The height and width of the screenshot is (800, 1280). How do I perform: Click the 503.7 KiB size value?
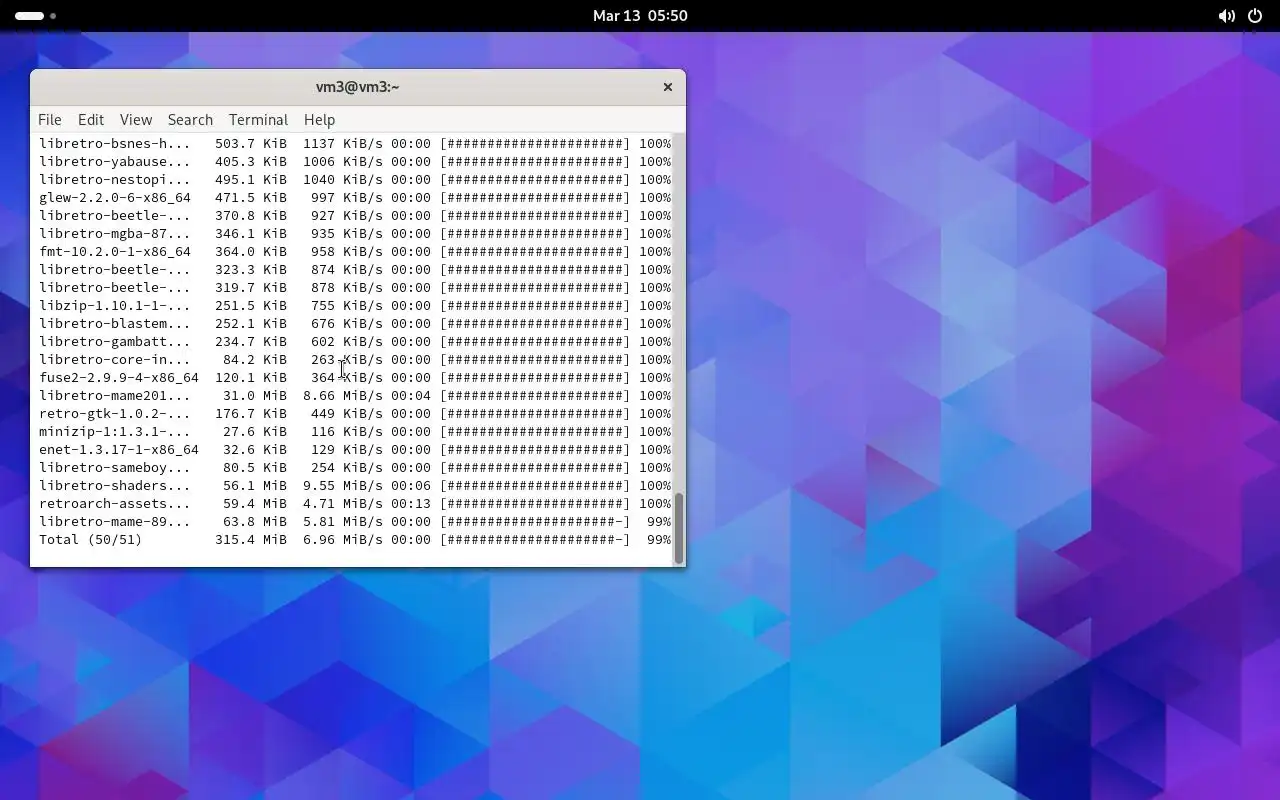[x=251, y=143]
